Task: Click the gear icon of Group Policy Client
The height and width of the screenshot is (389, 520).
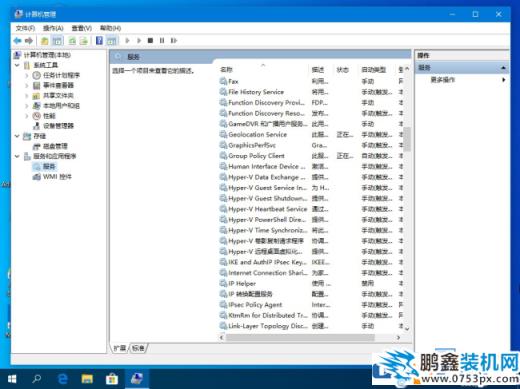Action: coord(223,156)
